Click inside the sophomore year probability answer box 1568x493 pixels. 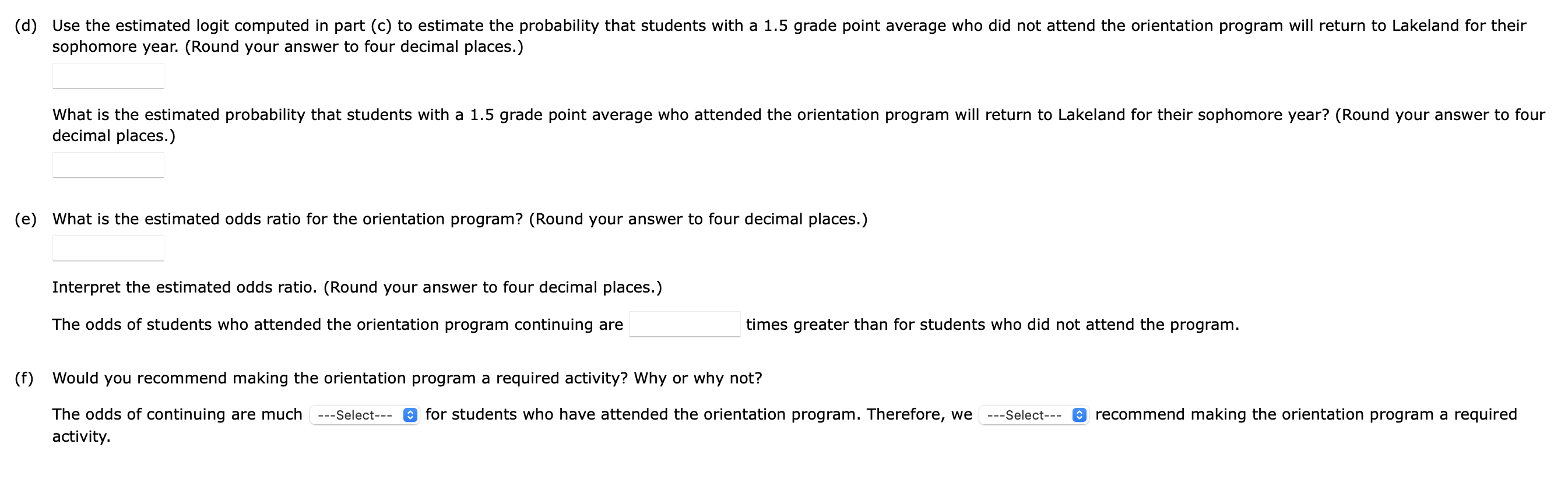pyautogui.click(x=108, y=165)
